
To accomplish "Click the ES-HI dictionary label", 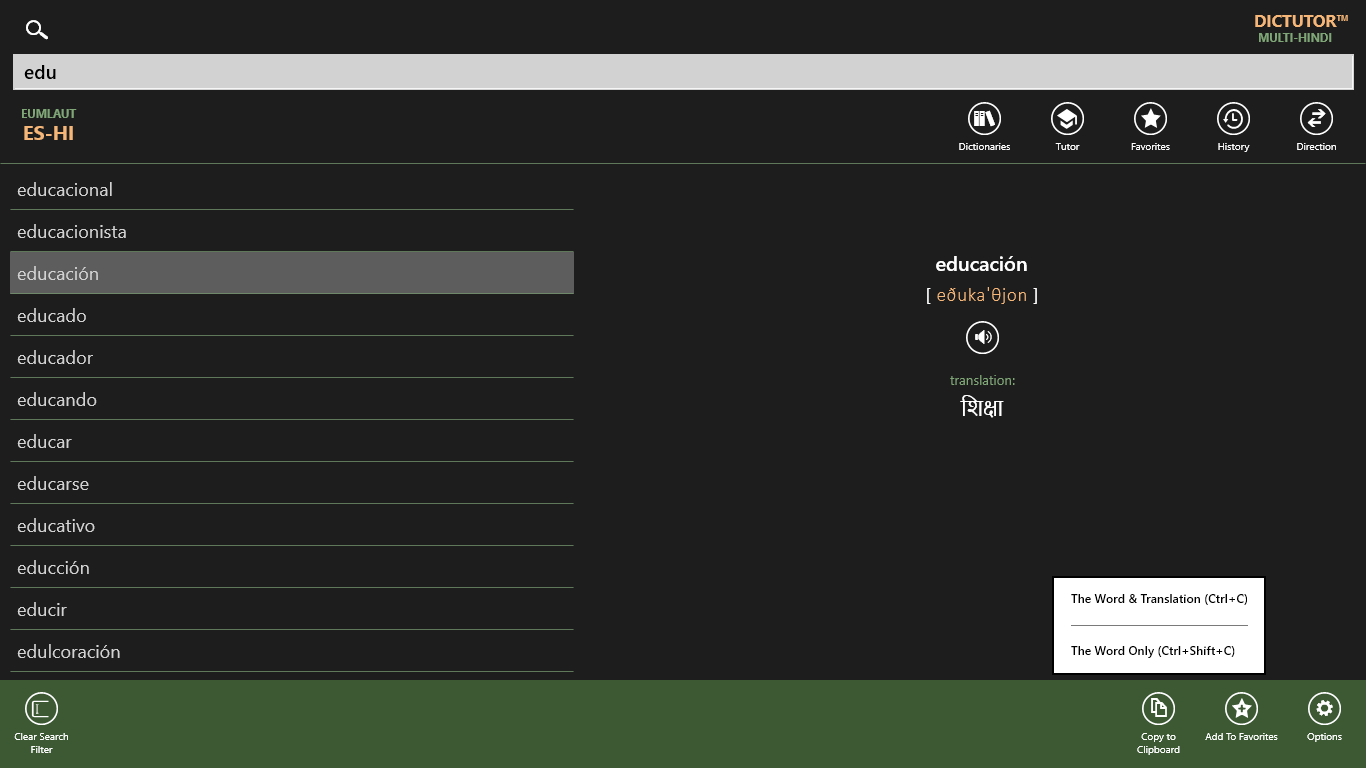I will (x=49, y=133).
